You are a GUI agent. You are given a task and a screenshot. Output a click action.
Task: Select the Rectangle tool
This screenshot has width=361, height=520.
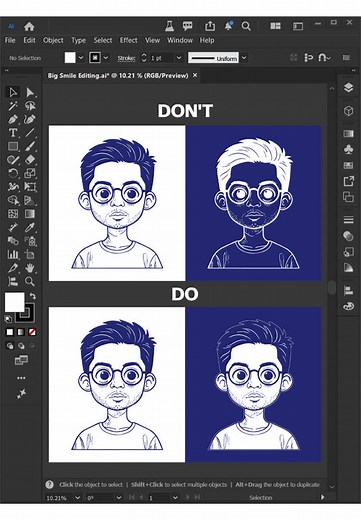point(13,146)
